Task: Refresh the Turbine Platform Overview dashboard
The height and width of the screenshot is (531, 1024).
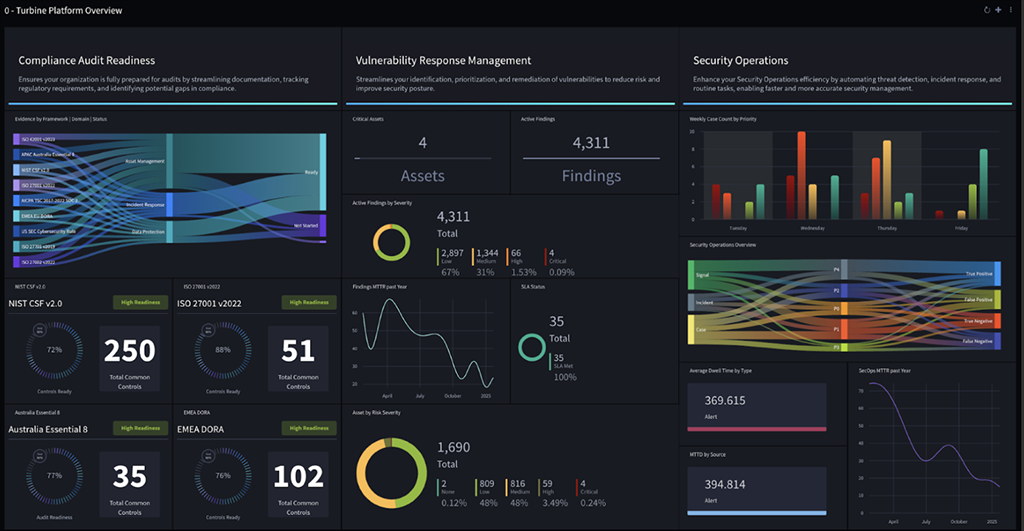Action: click(987, 10)
